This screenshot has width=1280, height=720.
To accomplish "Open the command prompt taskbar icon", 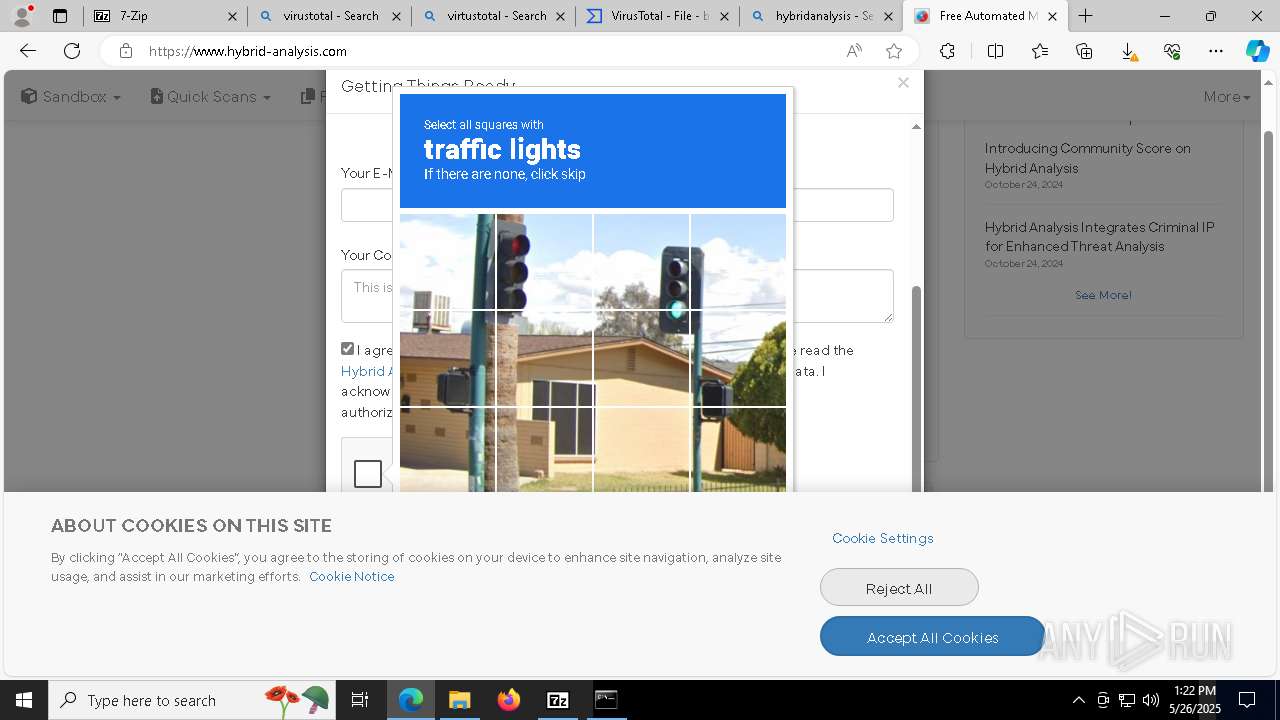I will pos(606,700).
